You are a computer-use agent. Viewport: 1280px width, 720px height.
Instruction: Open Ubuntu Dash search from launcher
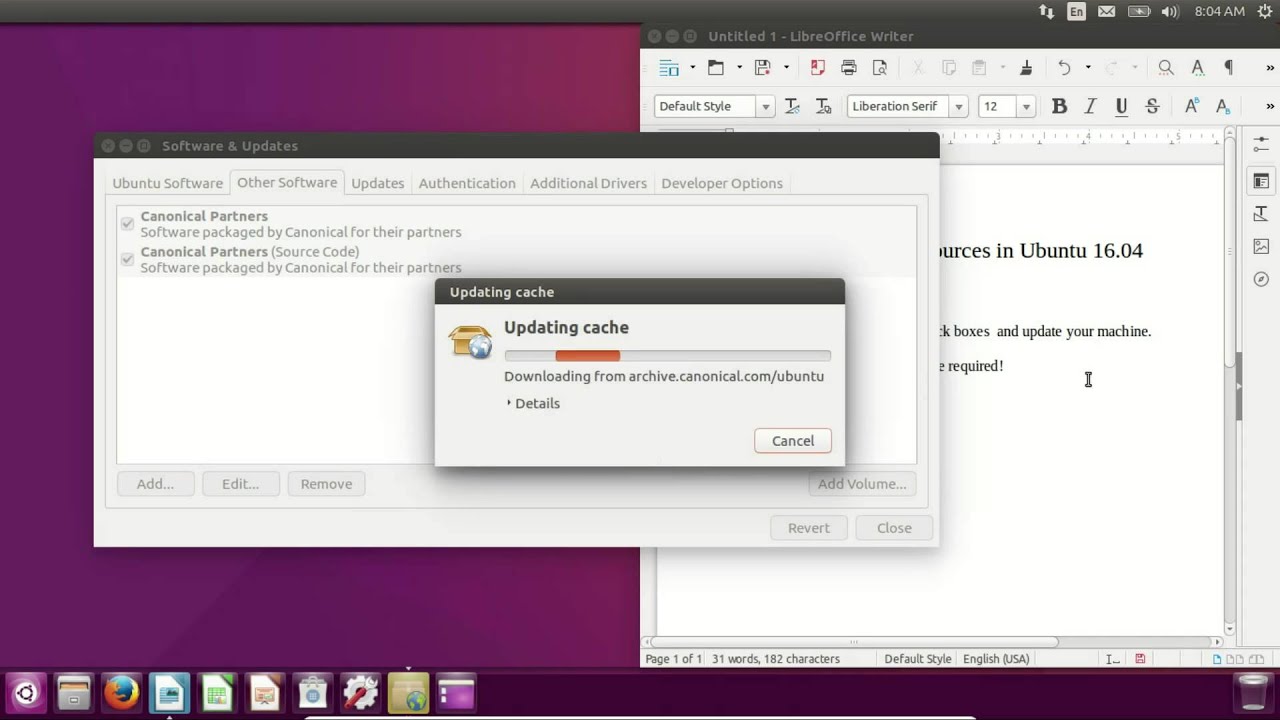coord(26,692)
